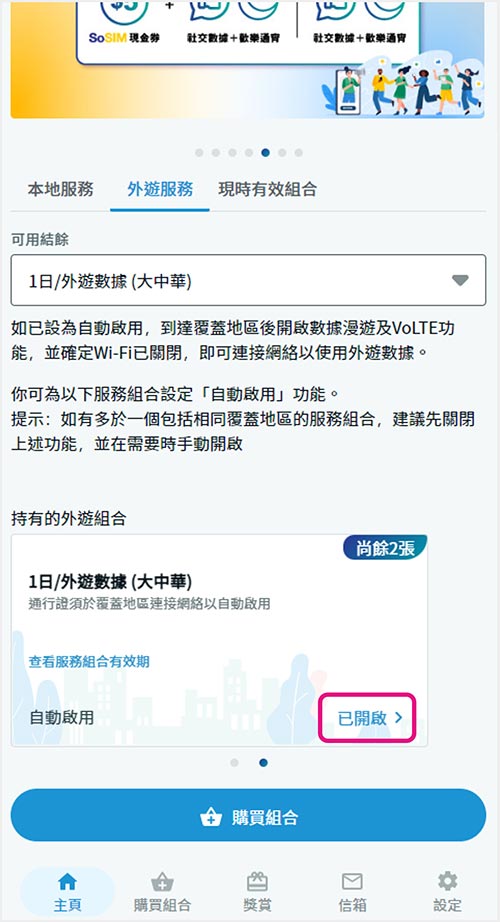This screenshot has width=500, height=923.
Task: Click the chevron next to 已開啟
Action: (x=398, y=718)
